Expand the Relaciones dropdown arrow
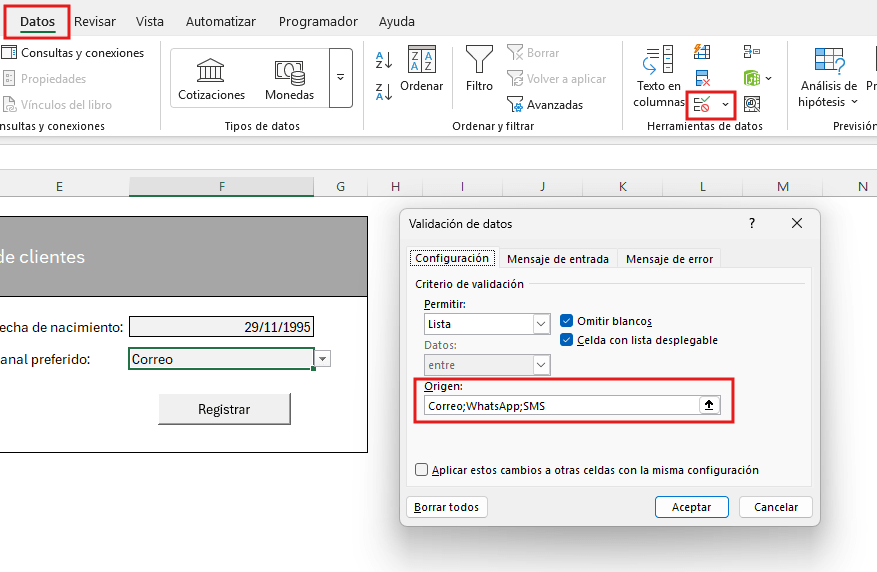The height and width of the screenshot is (572, 877). 768,78
